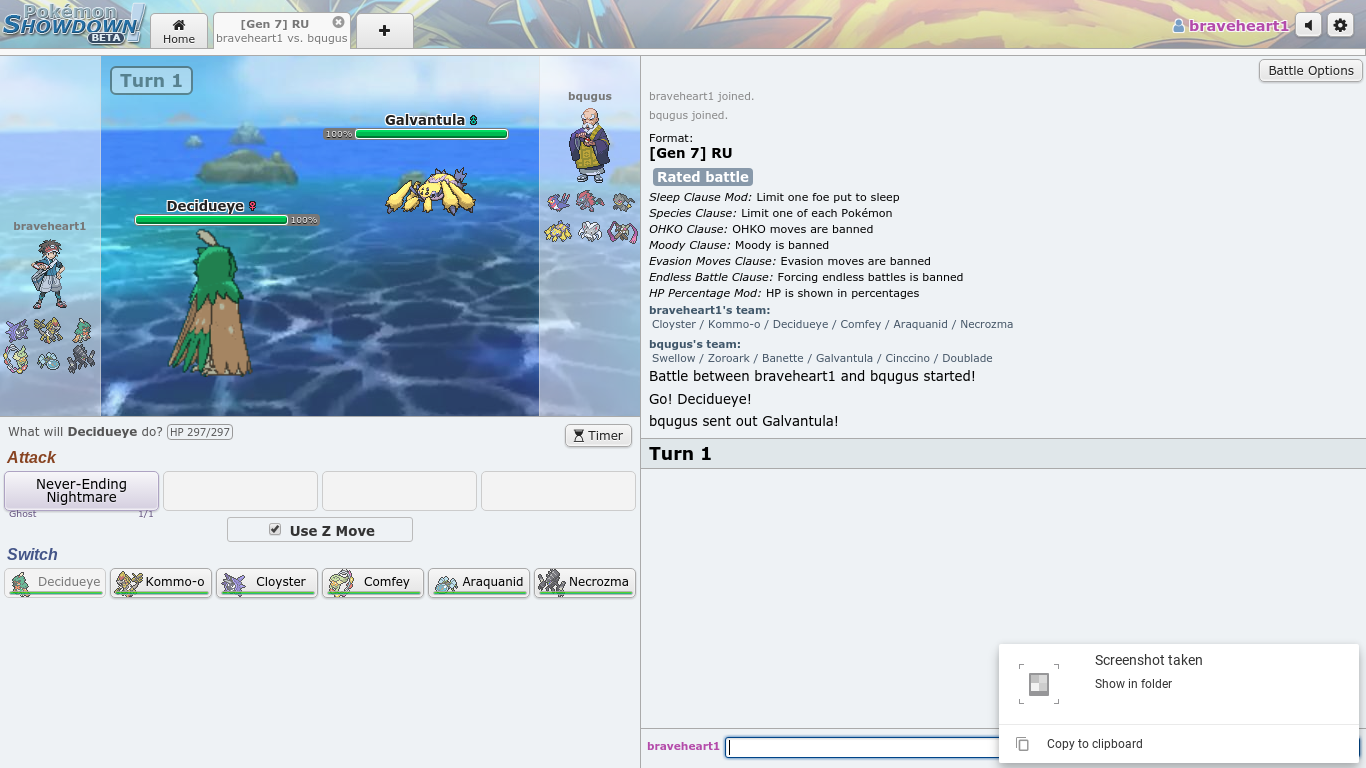Screen dimensions: 1366x768
Task: Click the Galvantula name label on the battlefield
Action: (x=425, y=120)
